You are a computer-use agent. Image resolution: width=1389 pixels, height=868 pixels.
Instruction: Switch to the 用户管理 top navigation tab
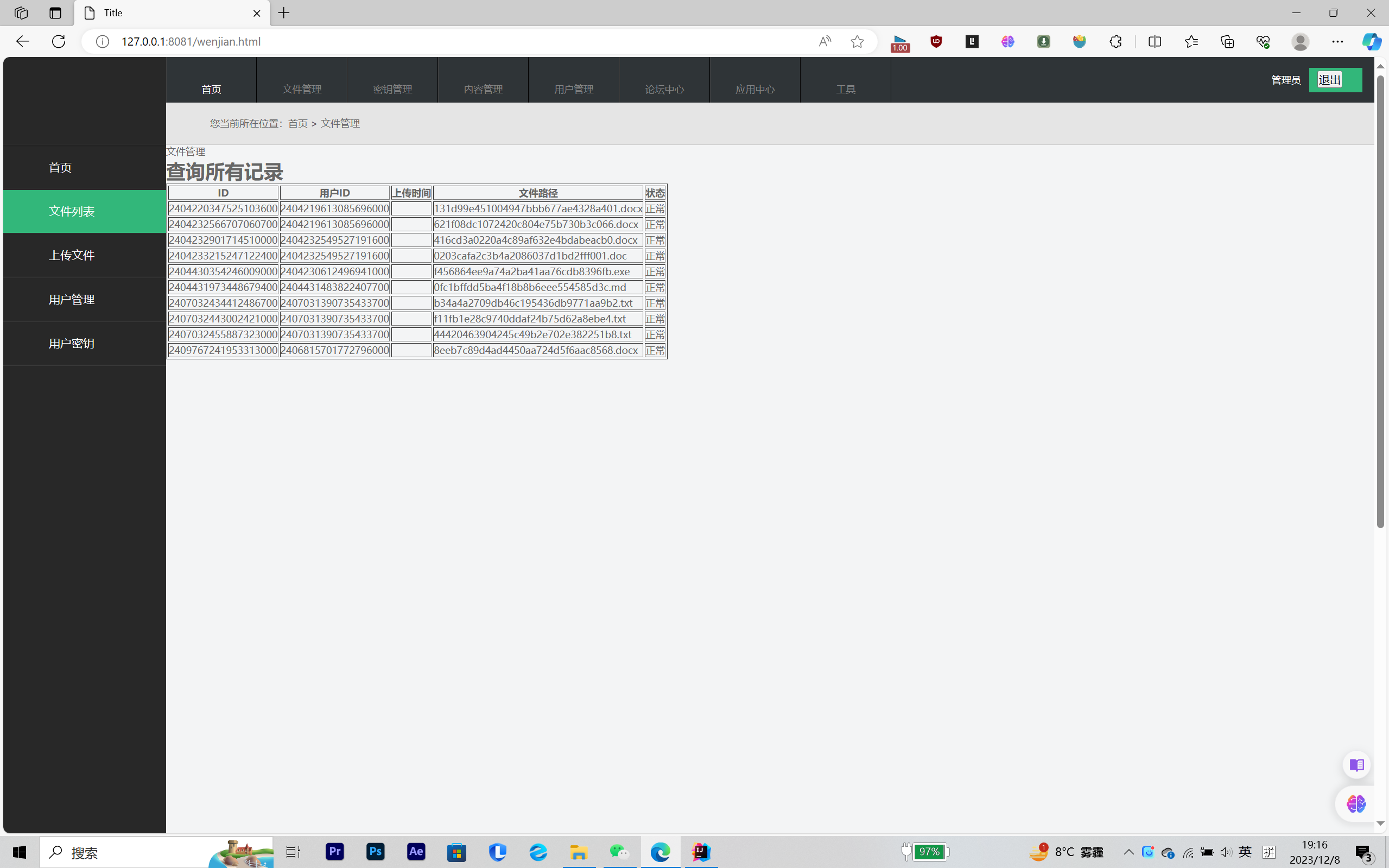(574, 89)
